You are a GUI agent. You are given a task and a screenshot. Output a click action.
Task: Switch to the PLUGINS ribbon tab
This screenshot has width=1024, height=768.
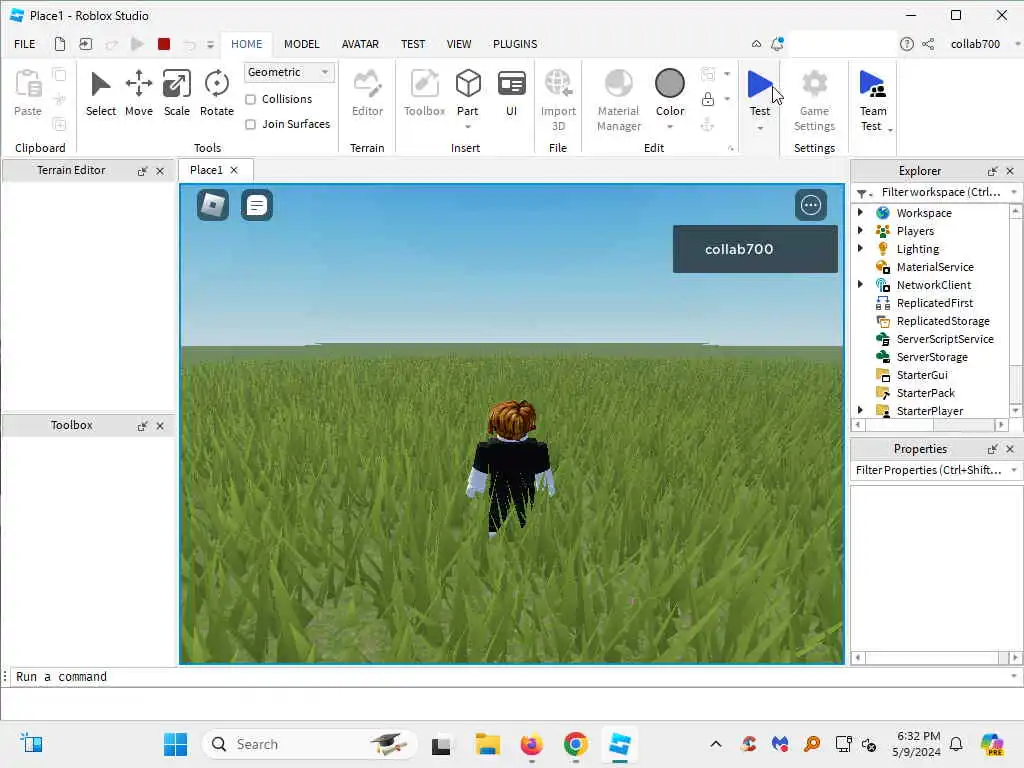click(x=515, y=44)
